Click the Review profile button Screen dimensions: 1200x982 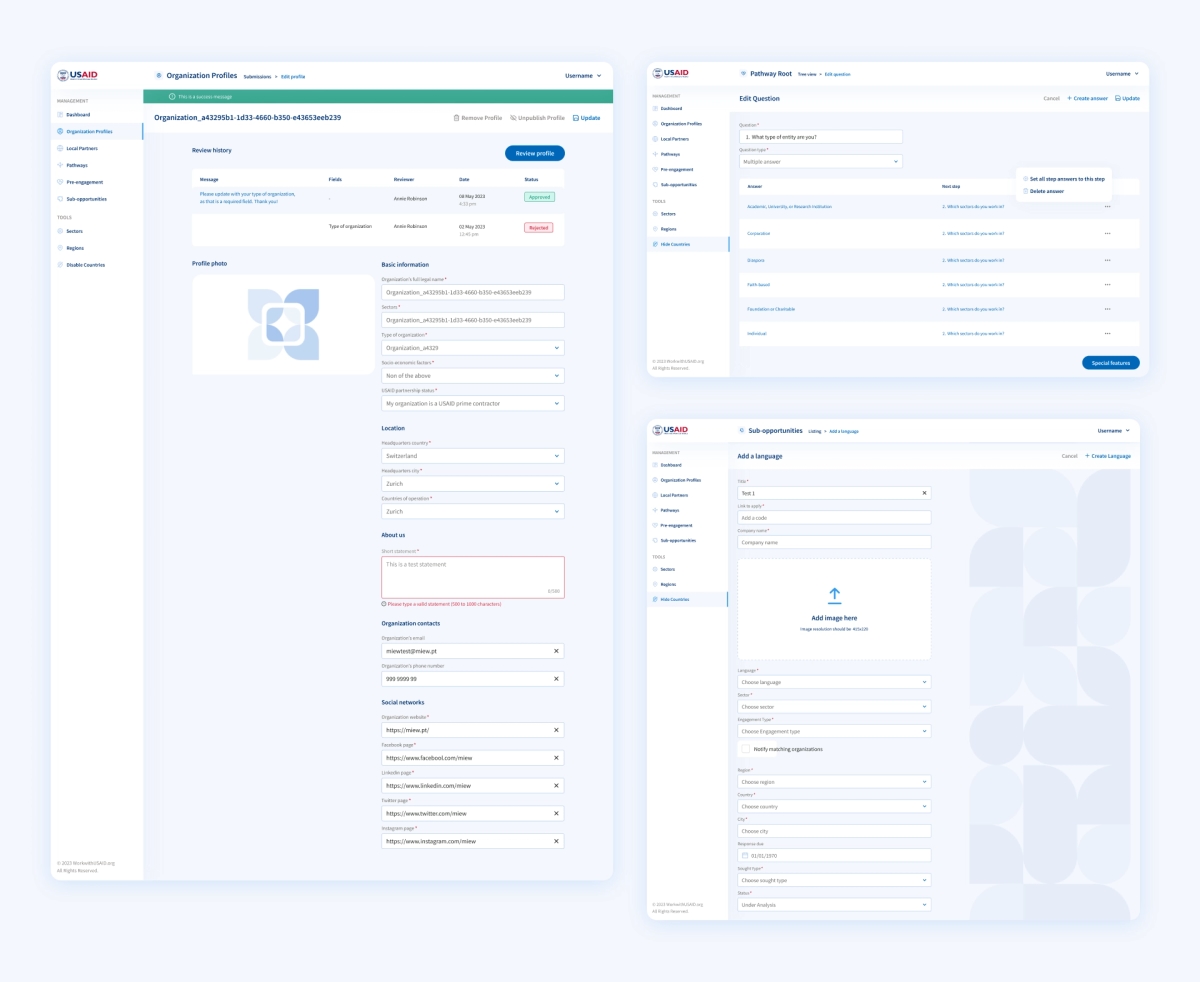(x=534, y=153)
